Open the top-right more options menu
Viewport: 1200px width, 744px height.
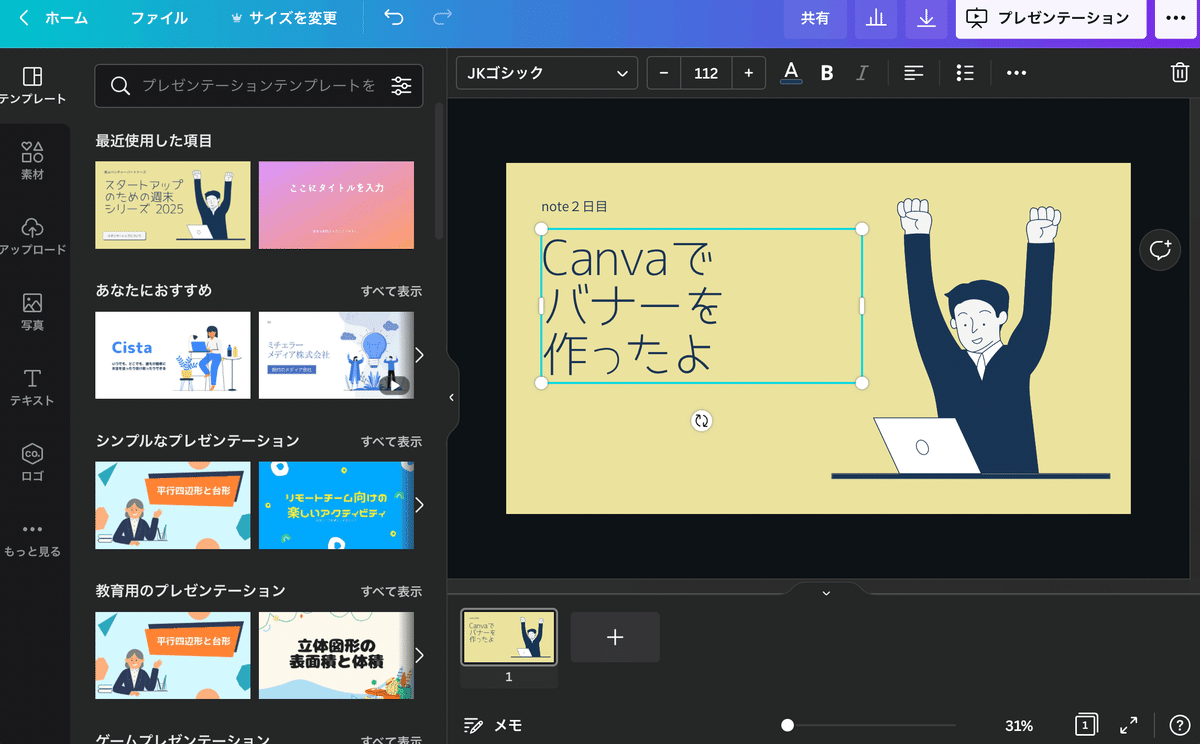point(1175,18)
